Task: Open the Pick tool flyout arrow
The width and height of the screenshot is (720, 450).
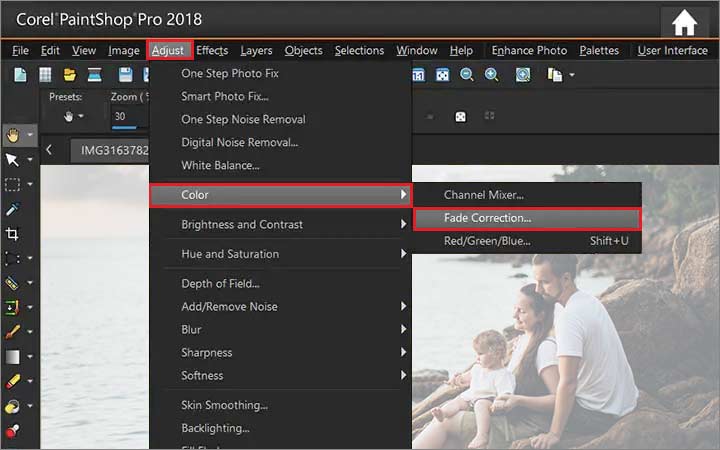Action: click(30, 160)
